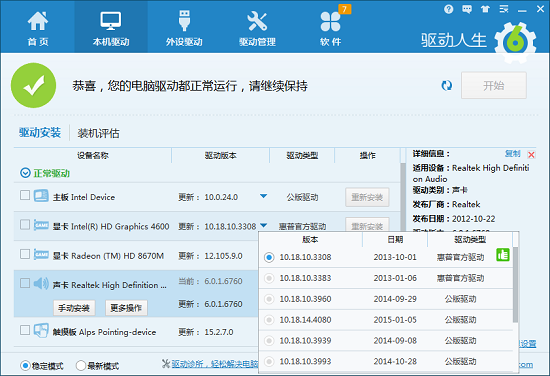Click the Radeon HD 8670M card icon
Screen dimensions: 550x376
pos(41,254)
